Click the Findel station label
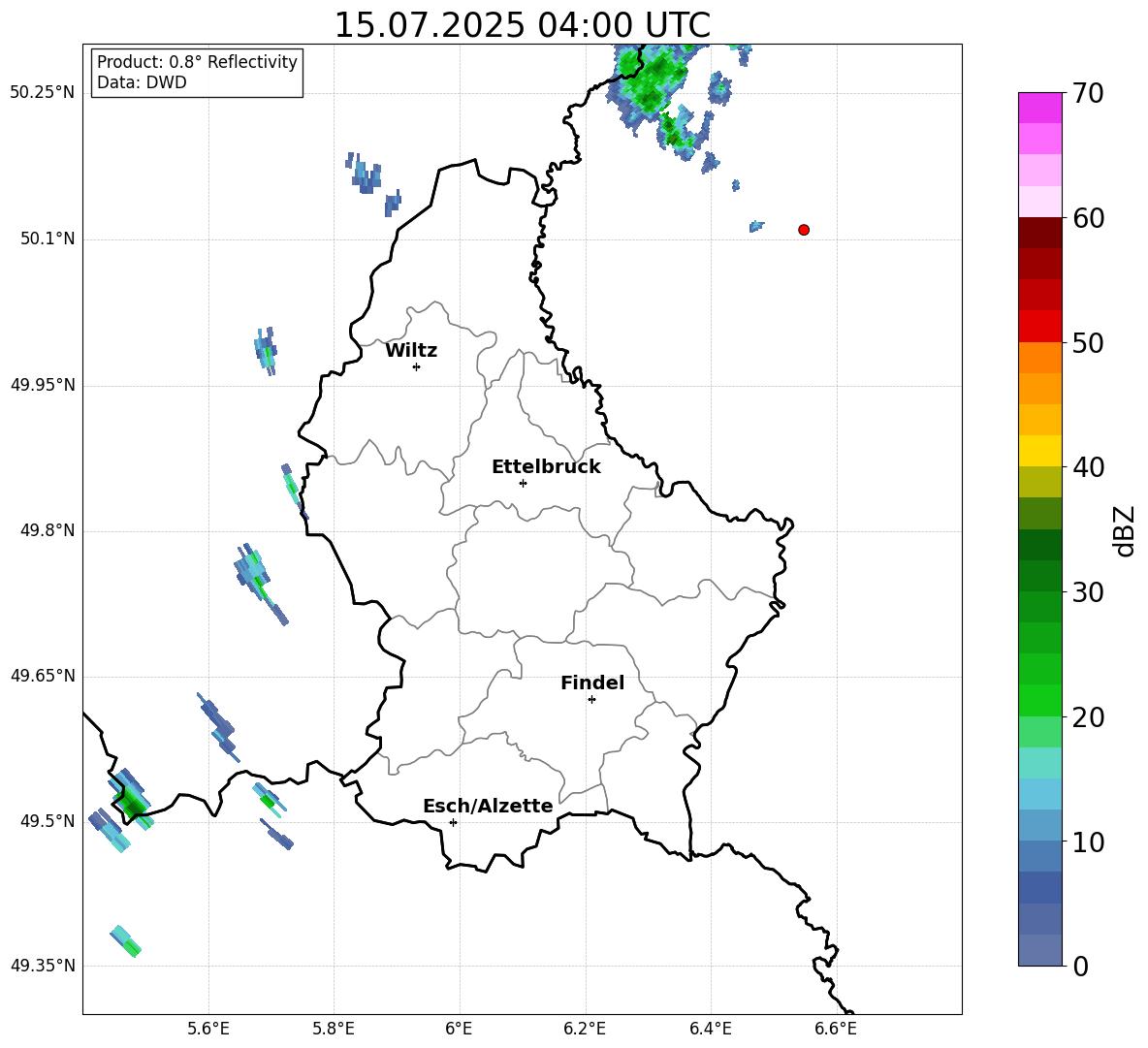Screen dimensions: 1148x1048 point(592,683)
